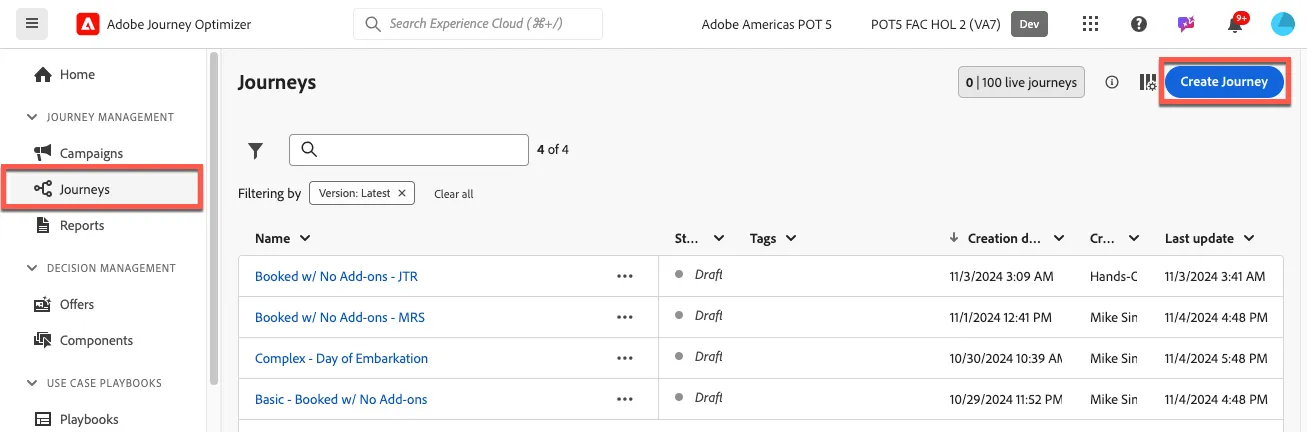Open more actions for Complex - Day of Embarkation
Screen dimensions: 1307x432
point(625,358)
